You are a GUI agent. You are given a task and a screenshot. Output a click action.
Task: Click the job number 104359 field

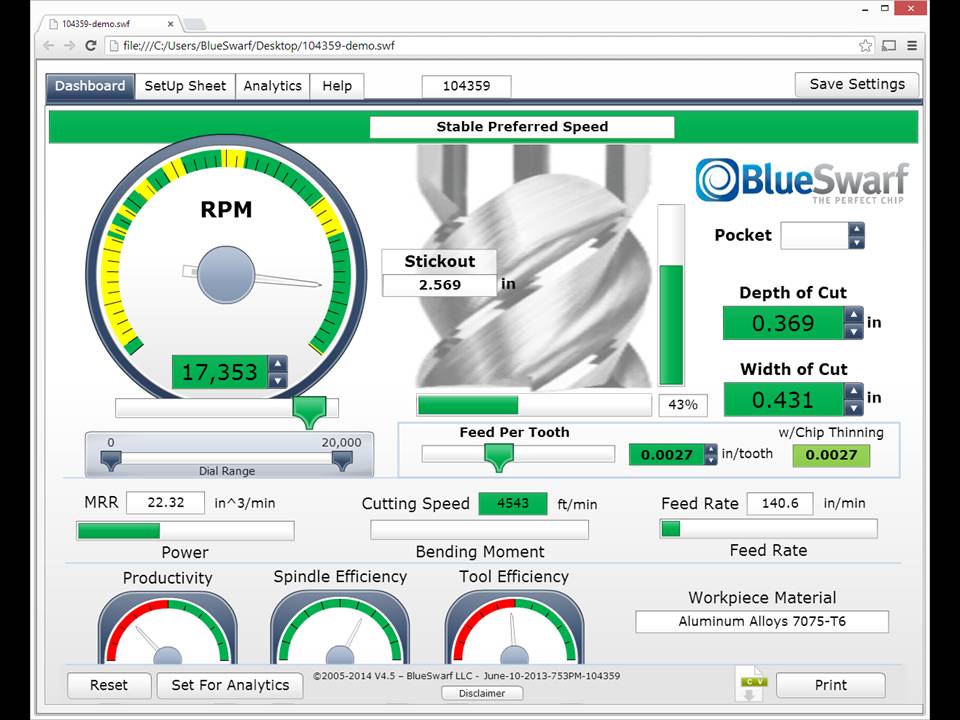point(467,86)
